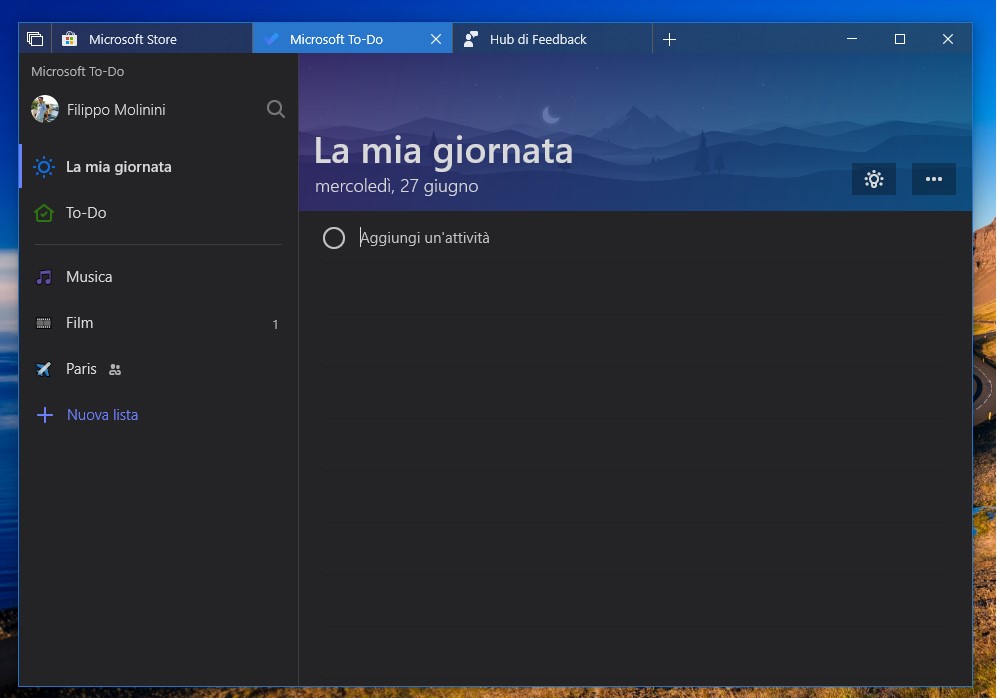Click the shared people icon next to Paris
Screen dimensions: 997x698
(114, 369)
